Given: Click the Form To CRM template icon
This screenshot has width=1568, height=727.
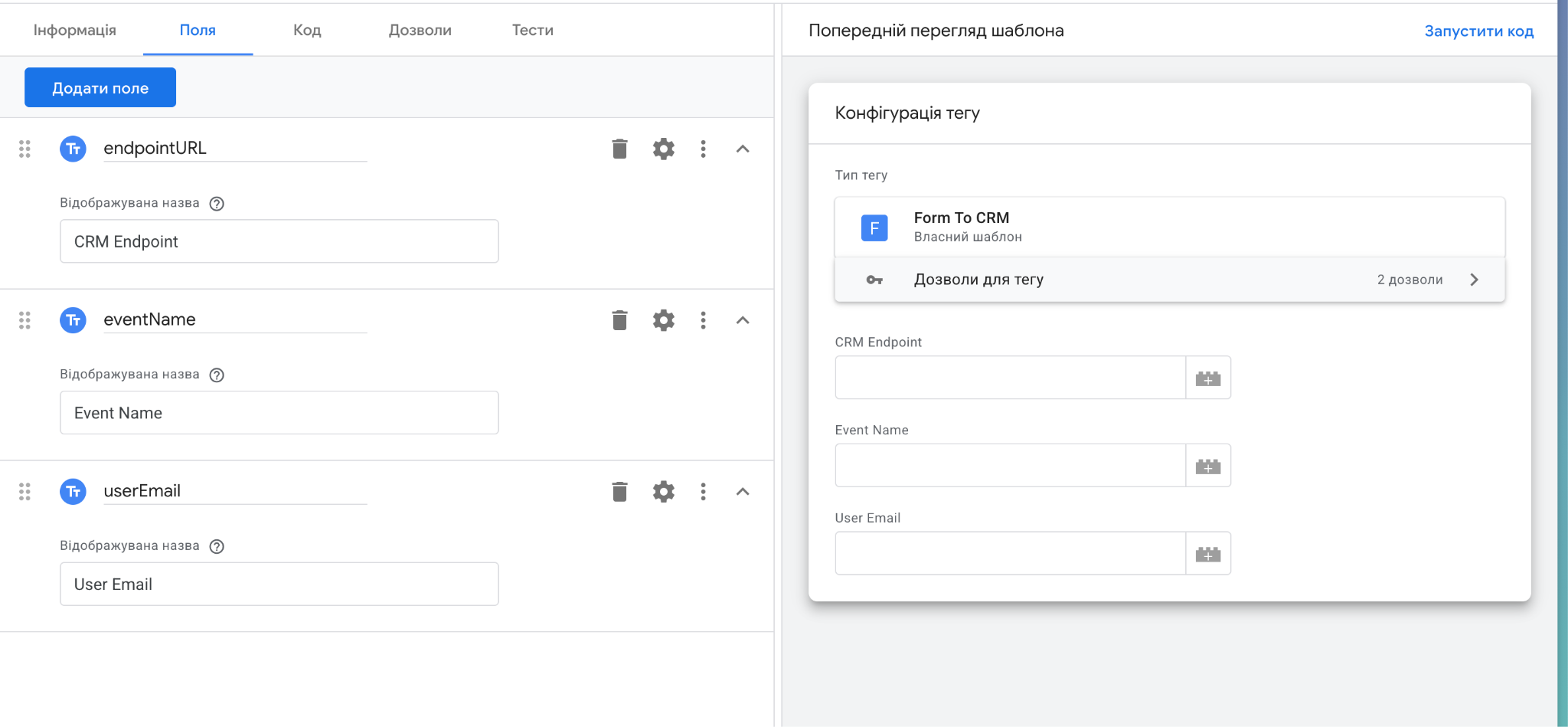Looking at the screenshot, I should pyautogui.click(x=874, y=227).
